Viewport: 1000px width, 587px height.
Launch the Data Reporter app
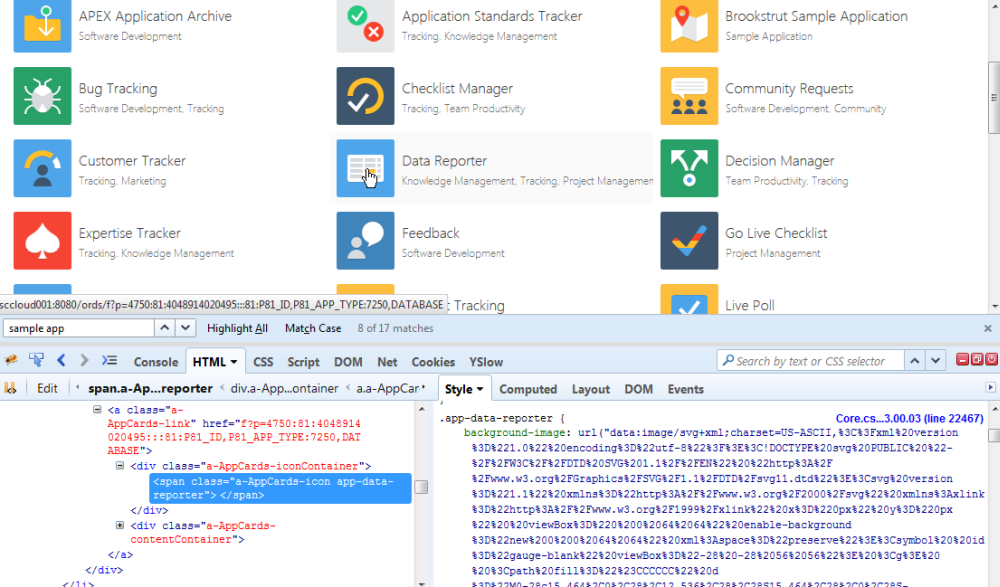click(365, 168)
